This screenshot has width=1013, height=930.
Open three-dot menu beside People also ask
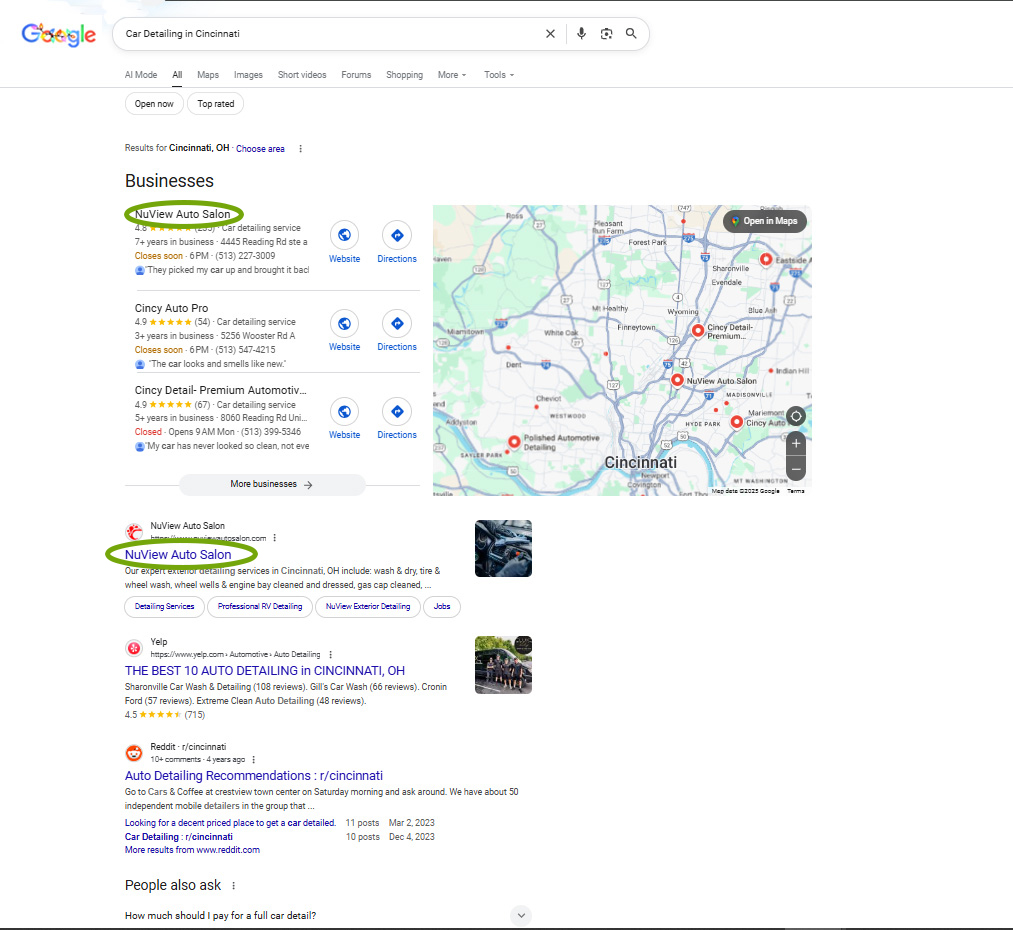[x=233, y=885]
